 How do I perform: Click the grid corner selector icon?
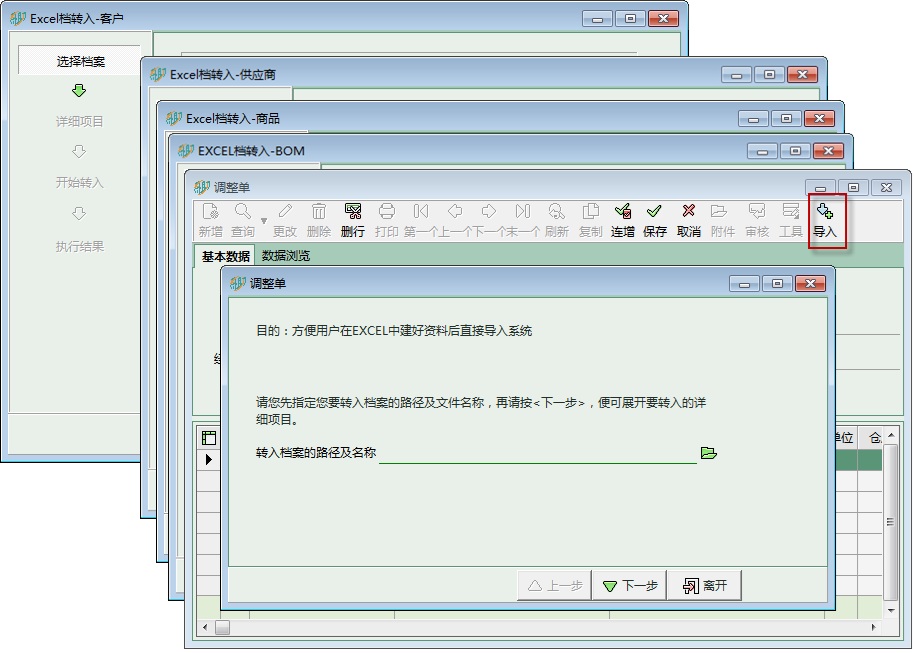[209, 438]
